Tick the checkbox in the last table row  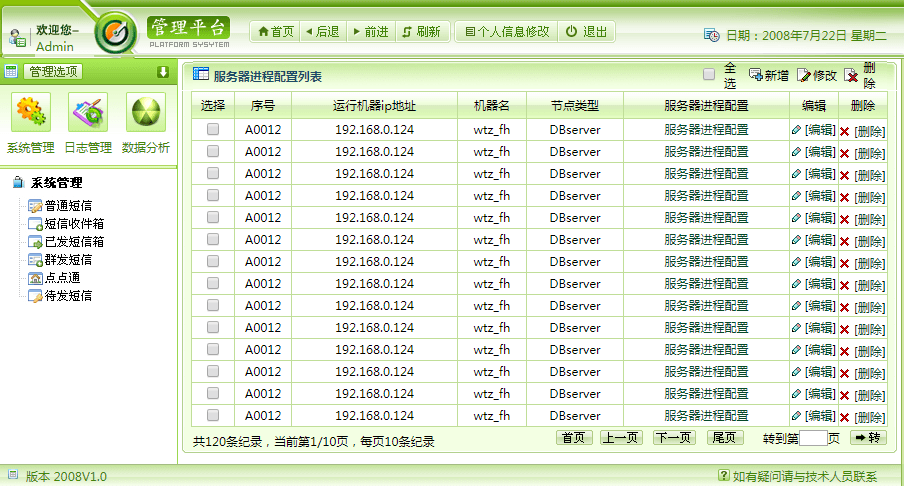pyautogui.click(x=213, y=416)
